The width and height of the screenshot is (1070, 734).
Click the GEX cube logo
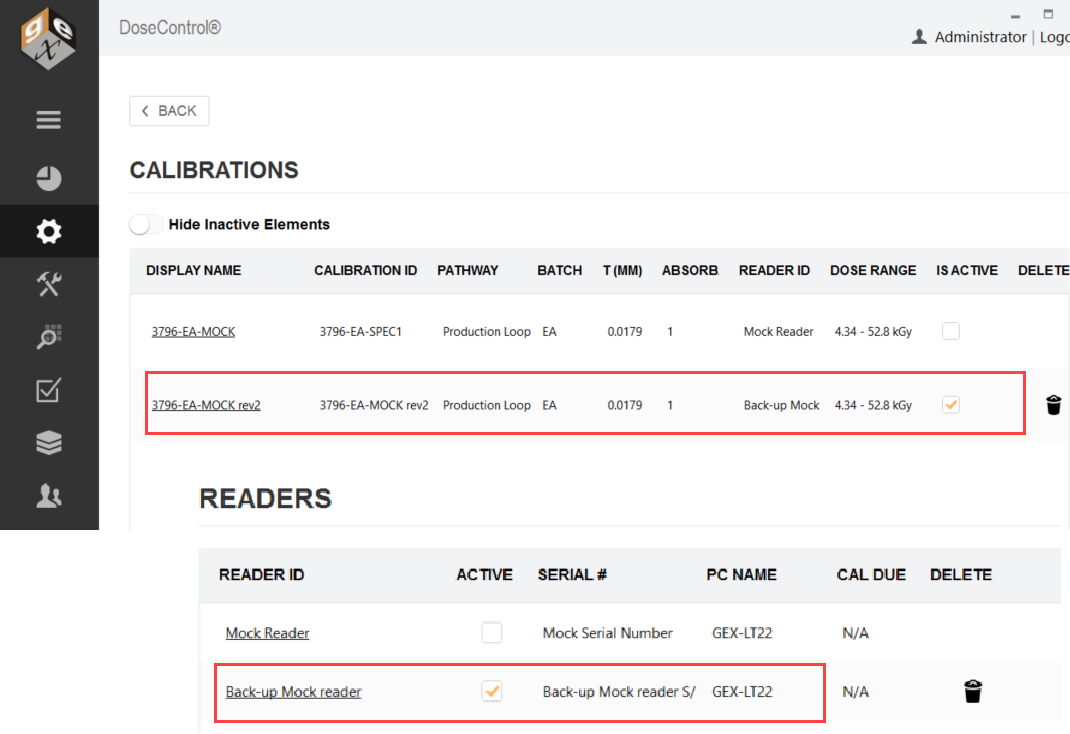tap(48, 38)
